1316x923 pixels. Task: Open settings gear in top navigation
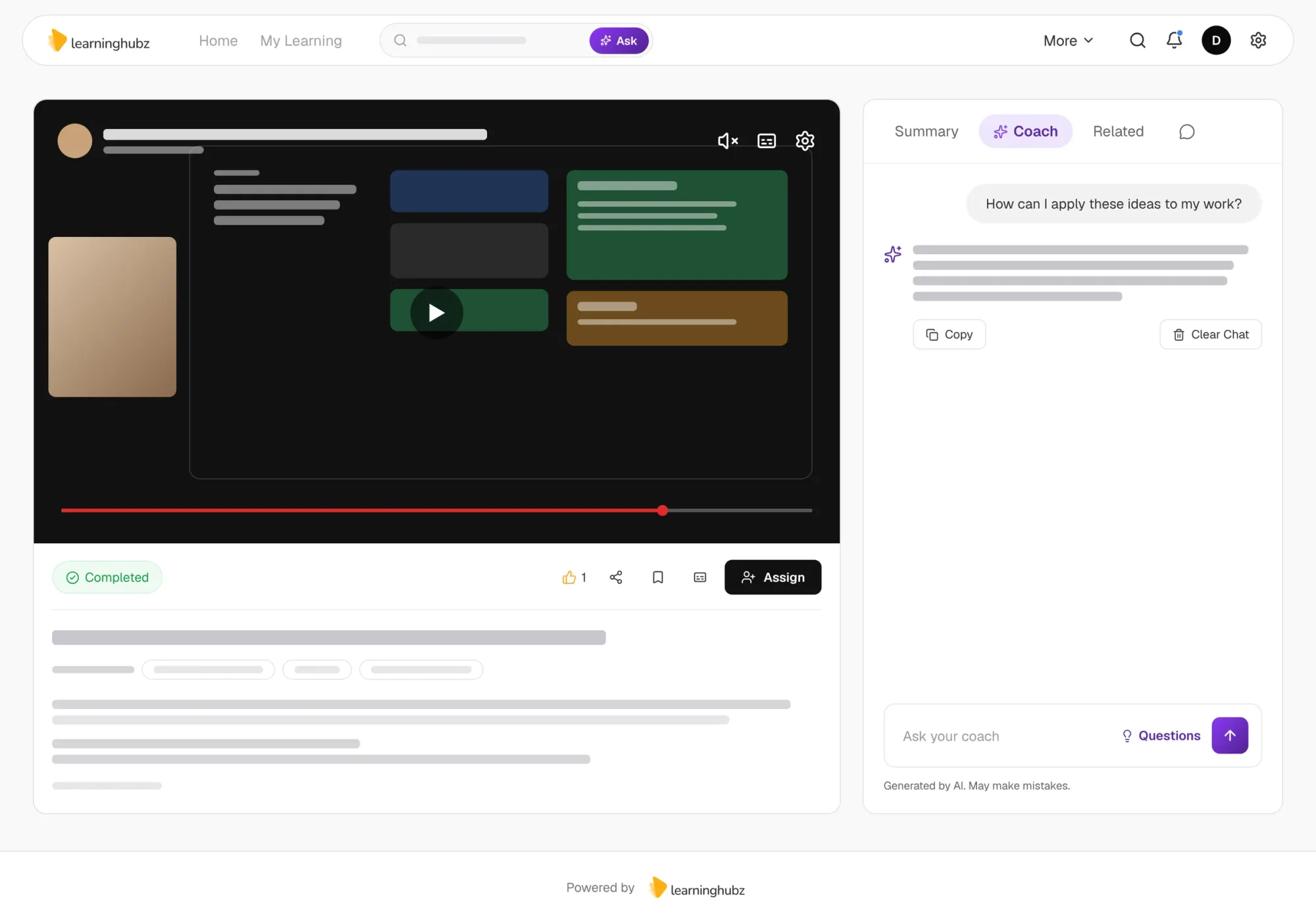click(1258, 41)
